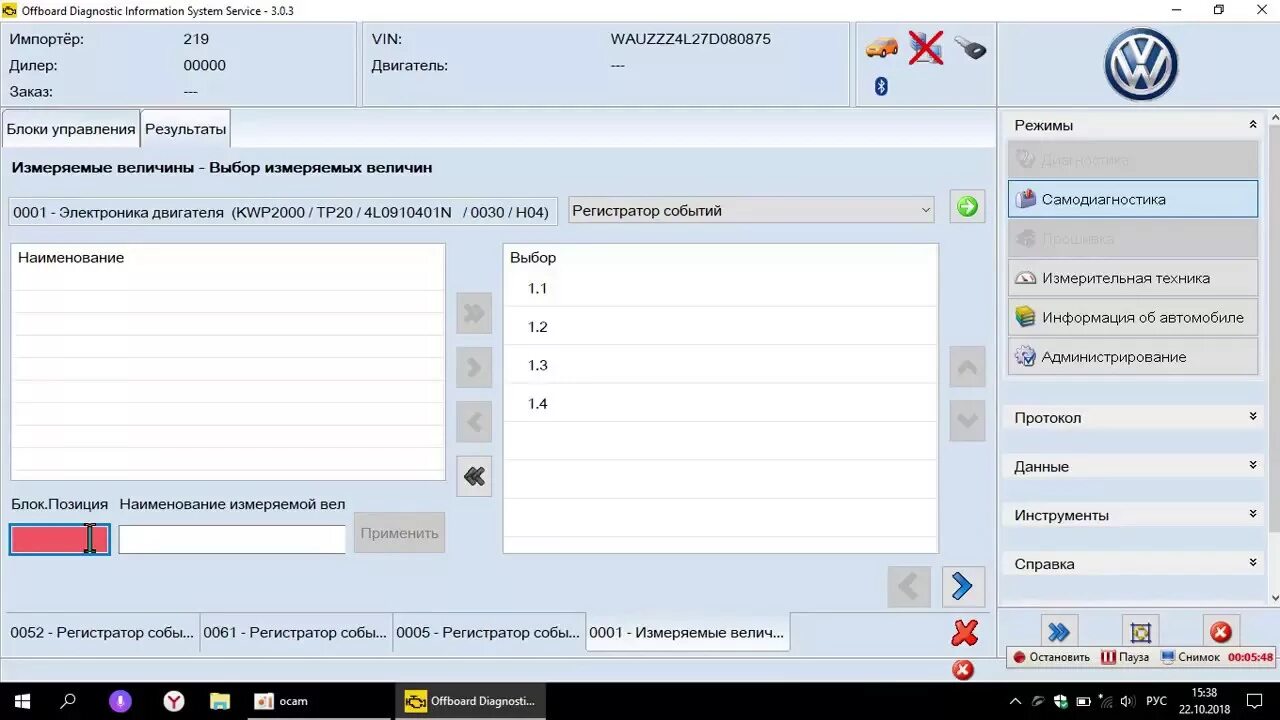Move item right with single arrow icon

point(473,367)
